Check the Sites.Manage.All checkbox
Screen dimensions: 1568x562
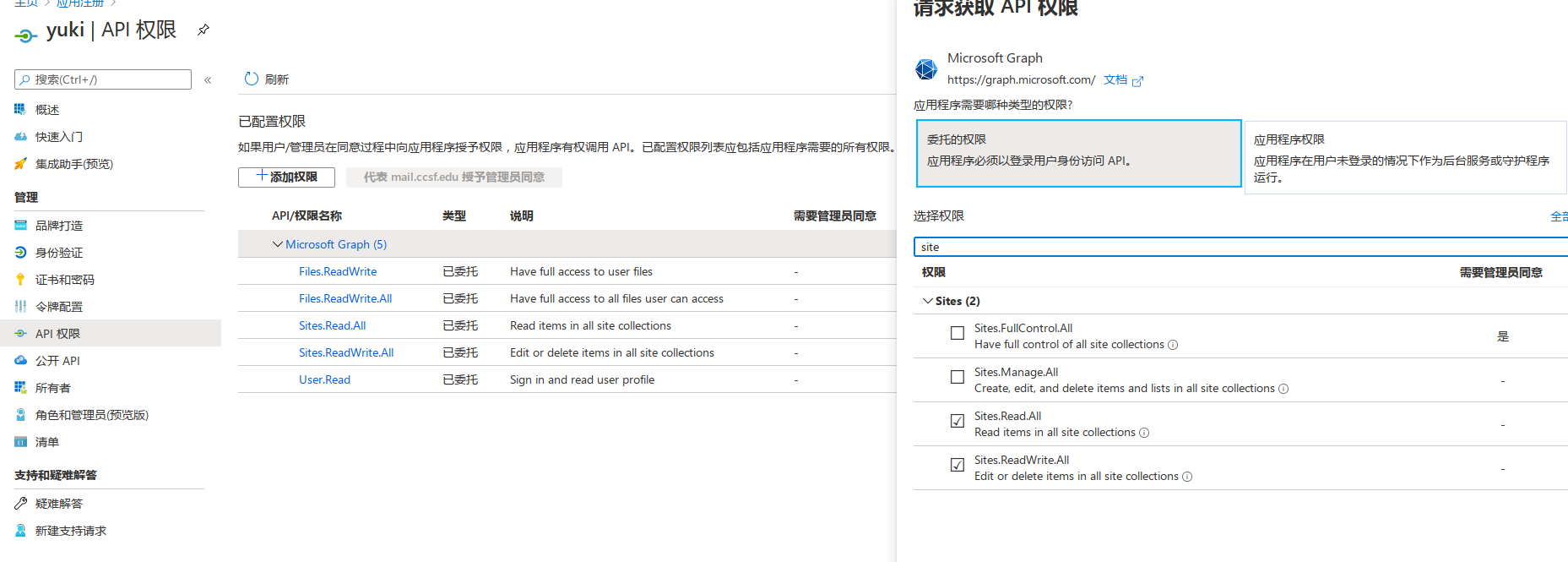958,377
